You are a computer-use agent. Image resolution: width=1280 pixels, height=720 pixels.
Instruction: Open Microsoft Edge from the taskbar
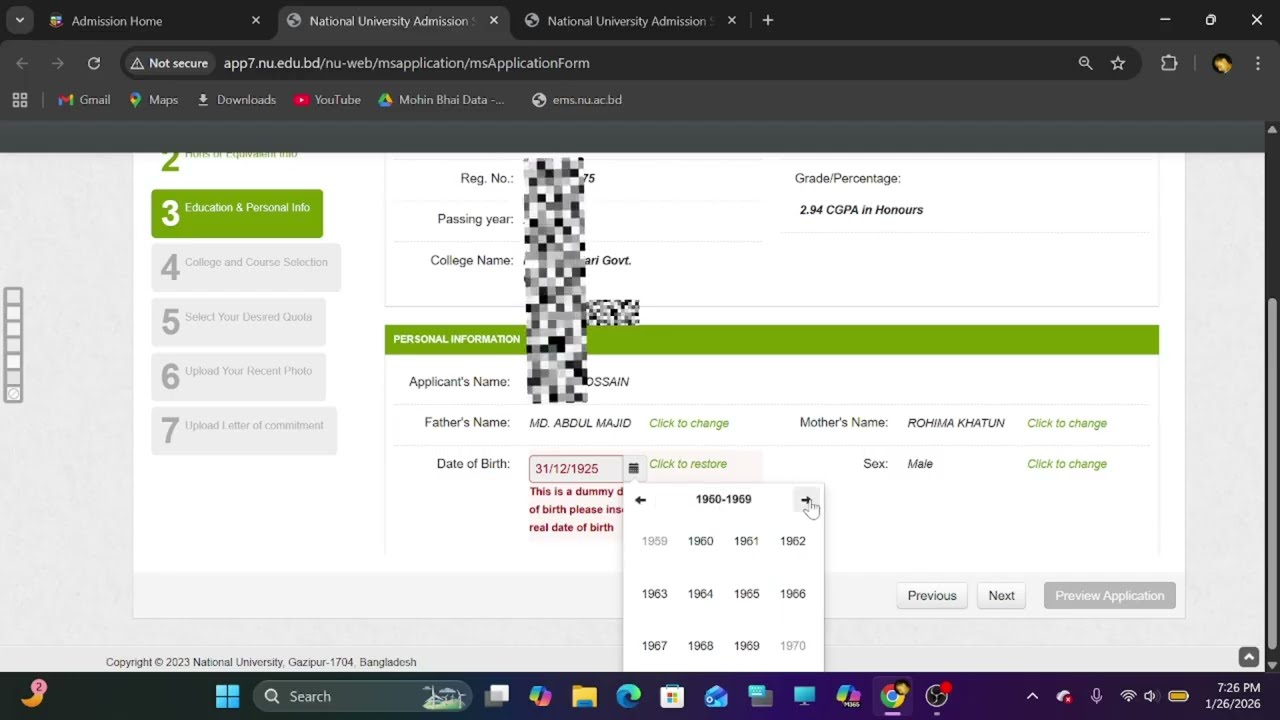(x=628, y=696)
